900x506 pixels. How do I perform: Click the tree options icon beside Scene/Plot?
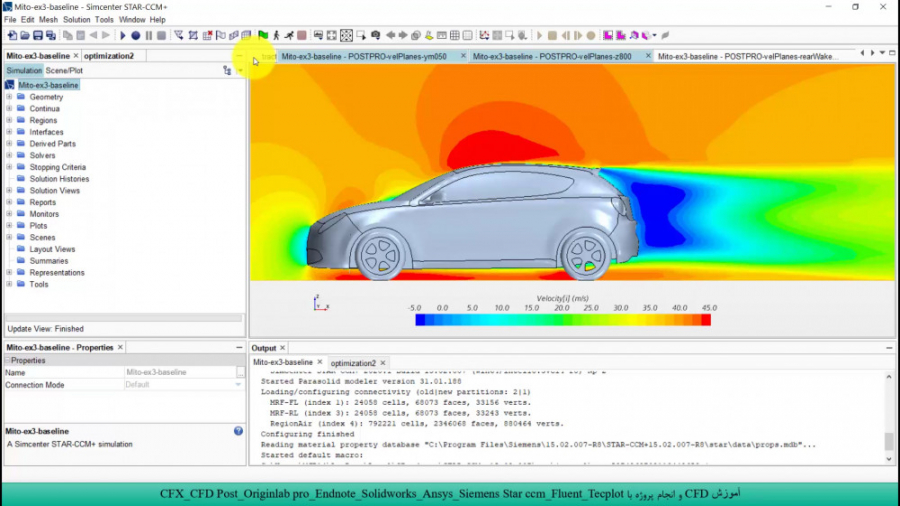[x=227, y=71]
